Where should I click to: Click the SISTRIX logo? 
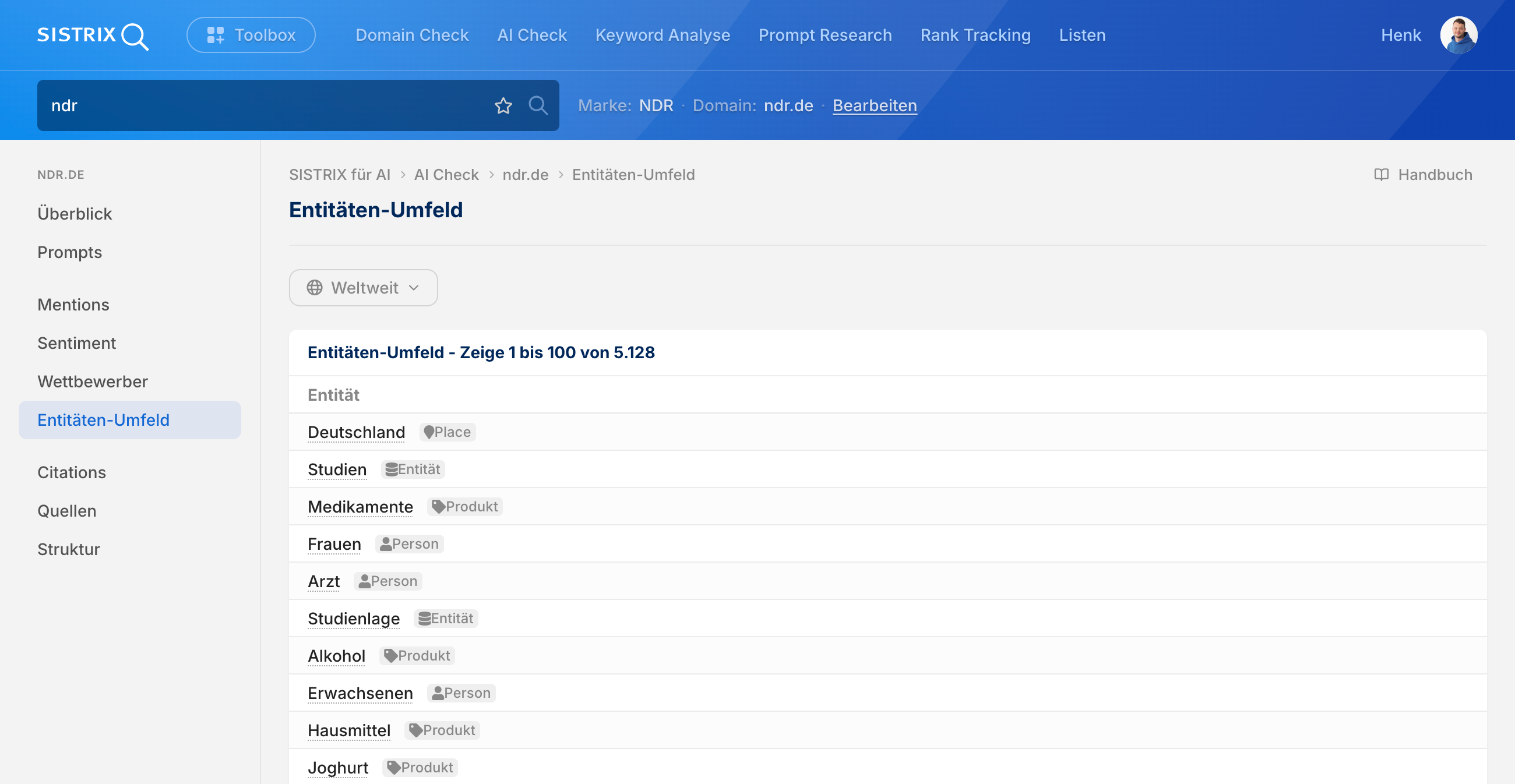pos(93,36)
